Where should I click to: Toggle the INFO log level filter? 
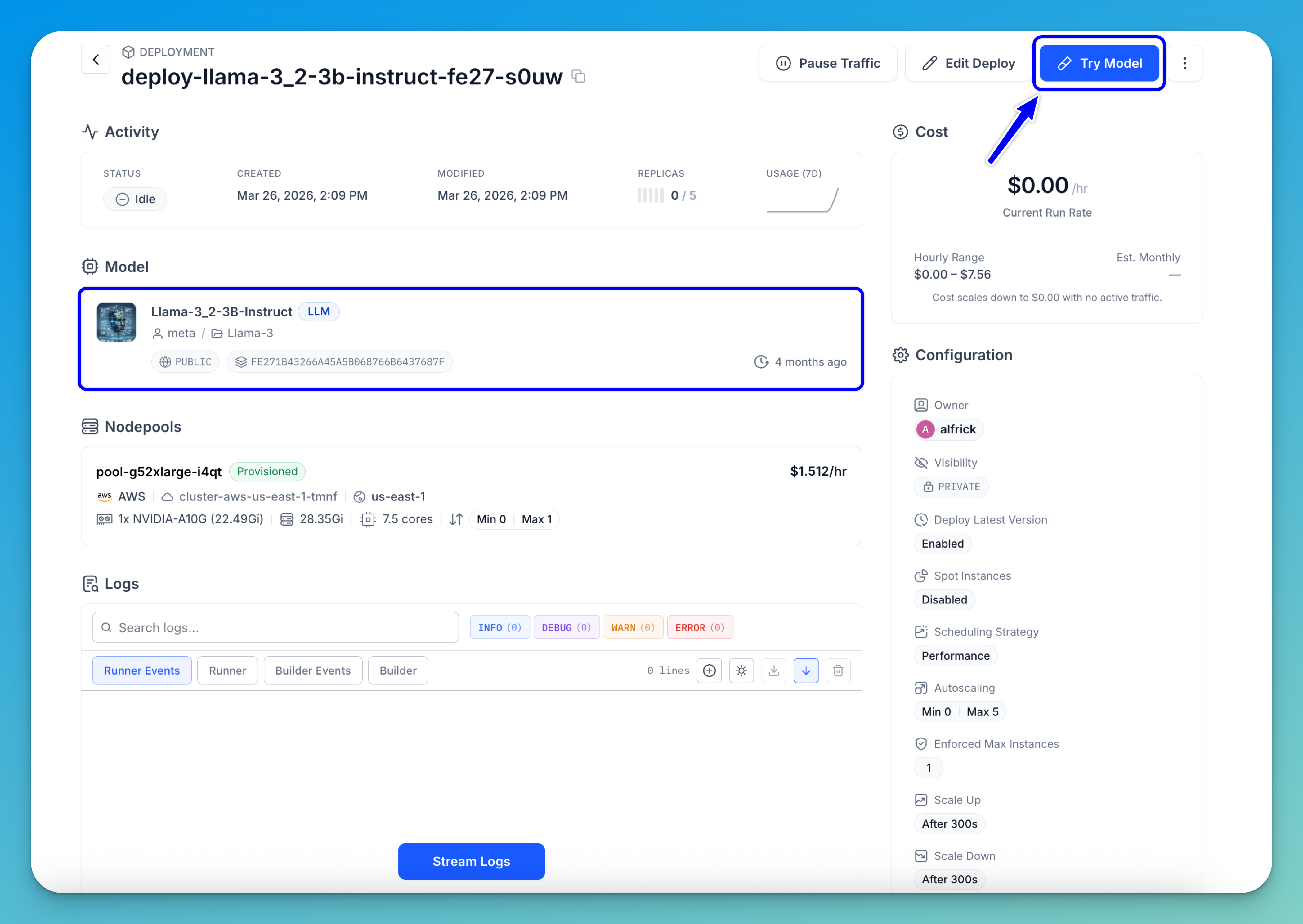pos(499,628)
